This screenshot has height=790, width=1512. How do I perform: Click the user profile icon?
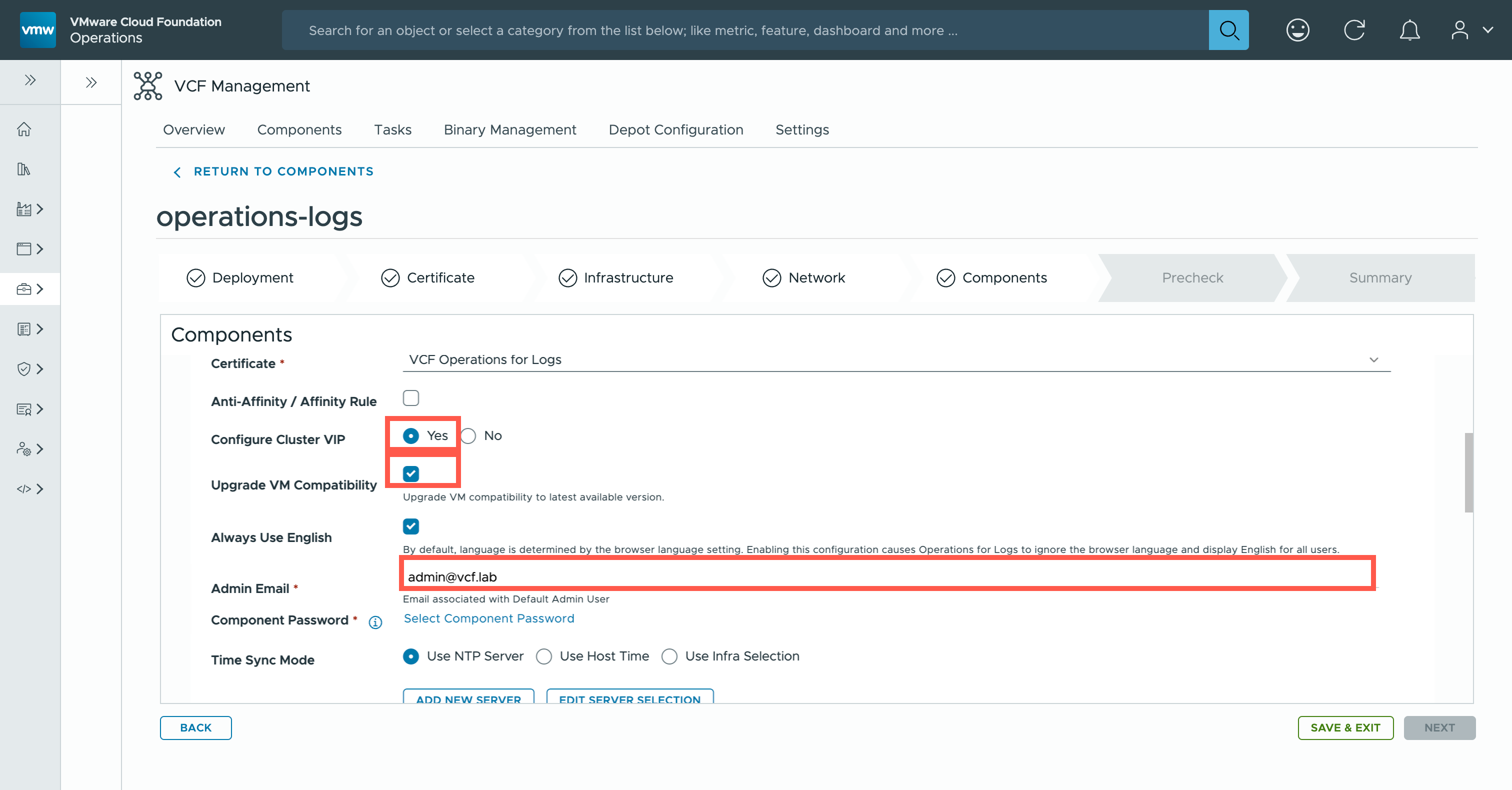(1460, 30)
